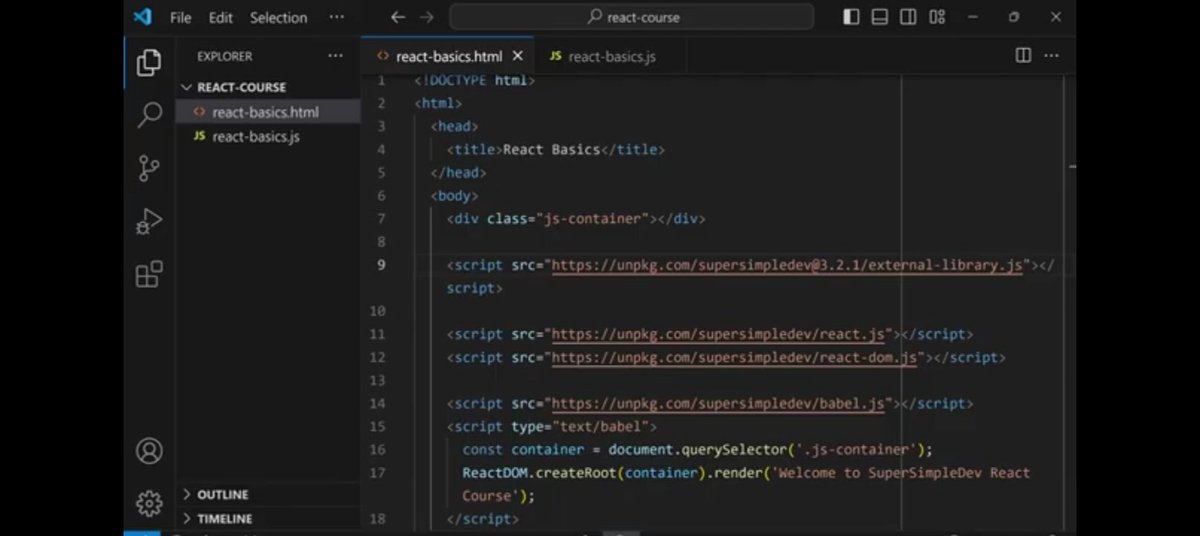The width and height of the screenshot is (1200, 536).
Task: Show more menu bar items ellipsis
Action: (336, 17)
